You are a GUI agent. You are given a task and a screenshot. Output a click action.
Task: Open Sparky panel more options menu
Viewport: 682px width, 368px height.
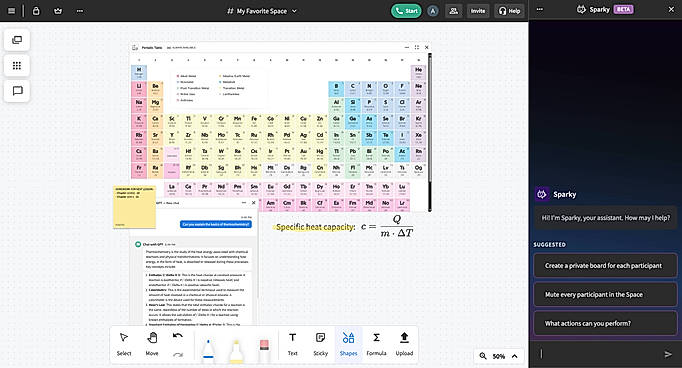pyautogui.click(x=540, y=9)
